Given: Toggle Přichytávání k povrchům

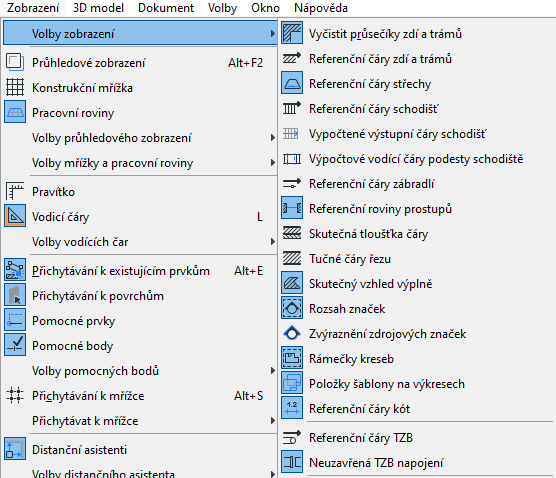Looking at the screenshot, I should tap(140, 296).
